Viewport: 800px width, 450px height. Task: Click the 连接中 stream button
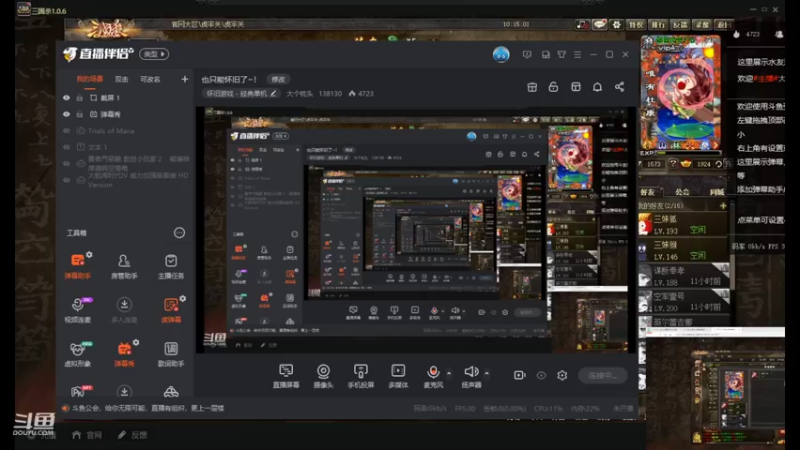(x=603, y=376)
